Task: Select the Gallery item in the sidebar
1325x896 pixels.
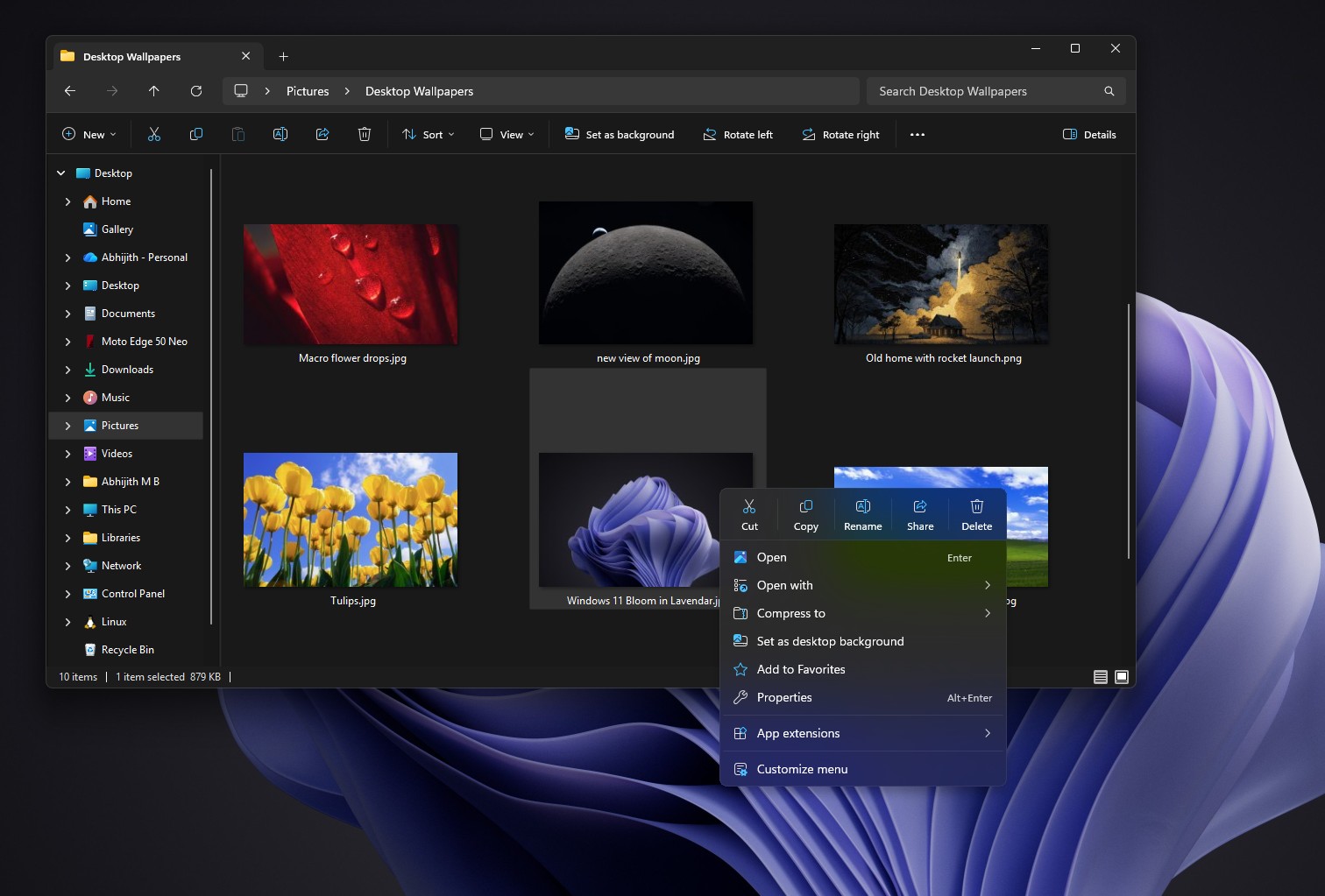Action: tap(127, 229)
